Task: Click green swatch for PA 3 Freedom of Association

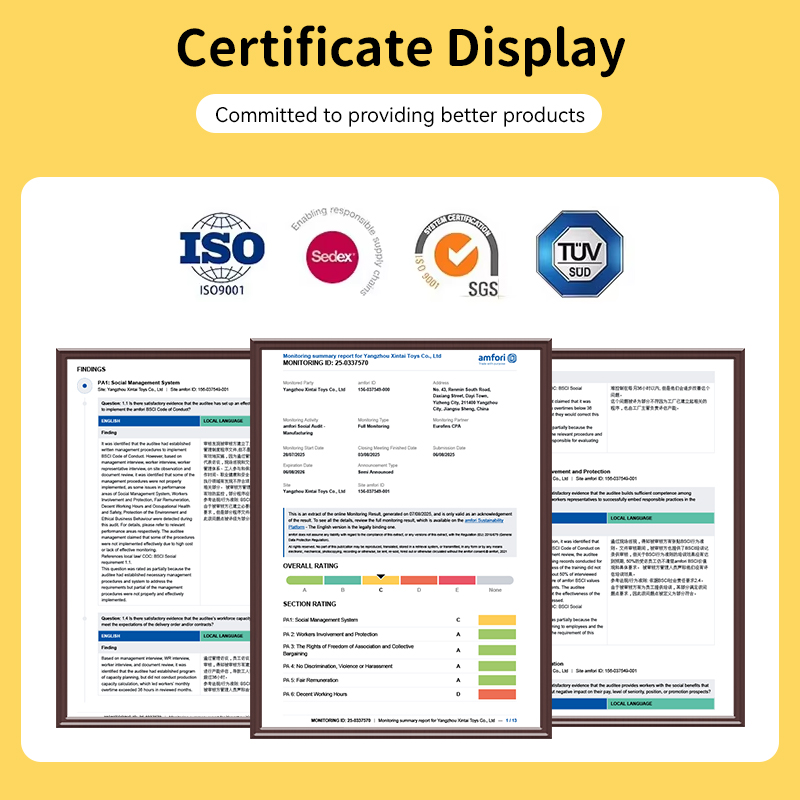Action: pos(497,650)
